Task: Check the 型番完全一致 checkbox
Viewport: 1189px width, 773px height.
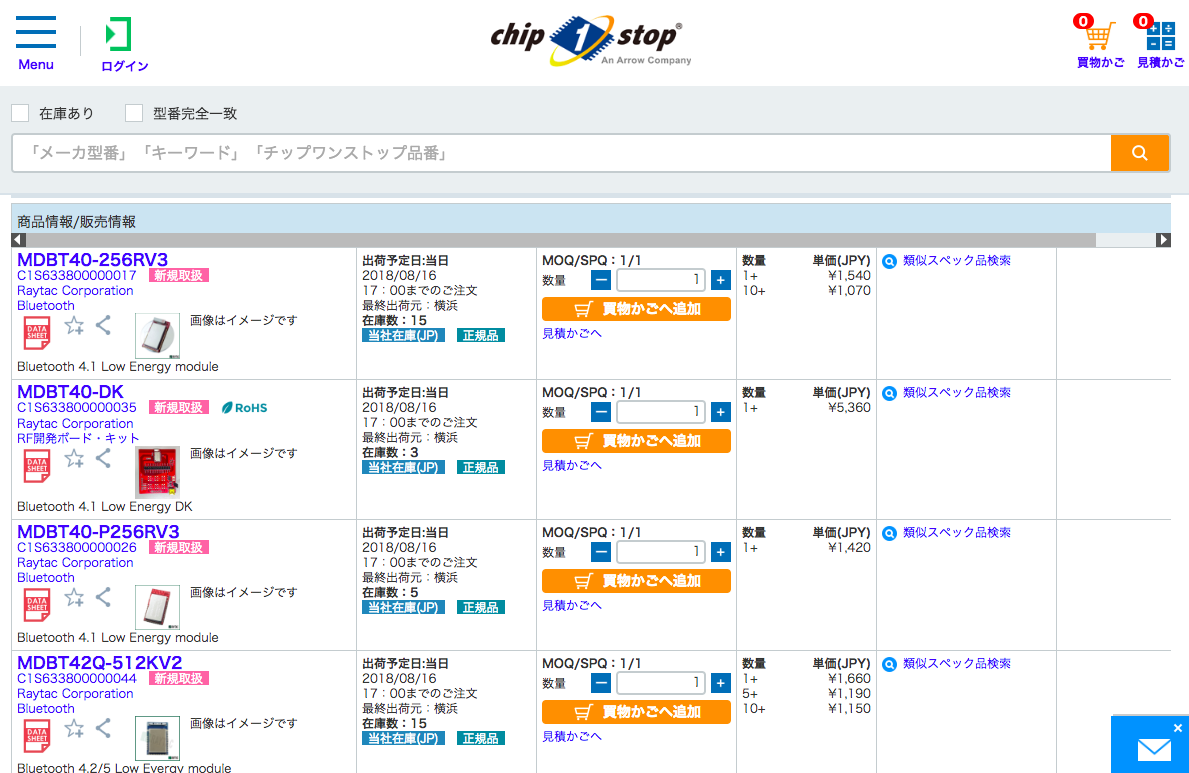Action: pos(134,113)
